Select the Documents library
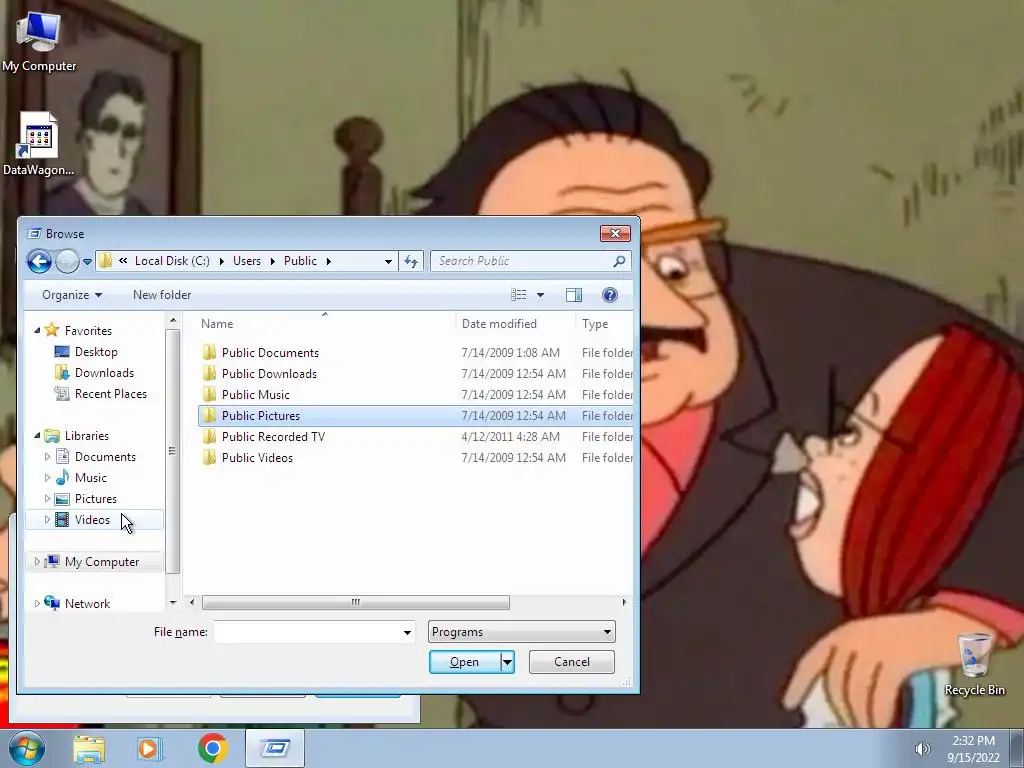Image resolution: width=1024 pixels, height=768 pixels. pos(105,456)
